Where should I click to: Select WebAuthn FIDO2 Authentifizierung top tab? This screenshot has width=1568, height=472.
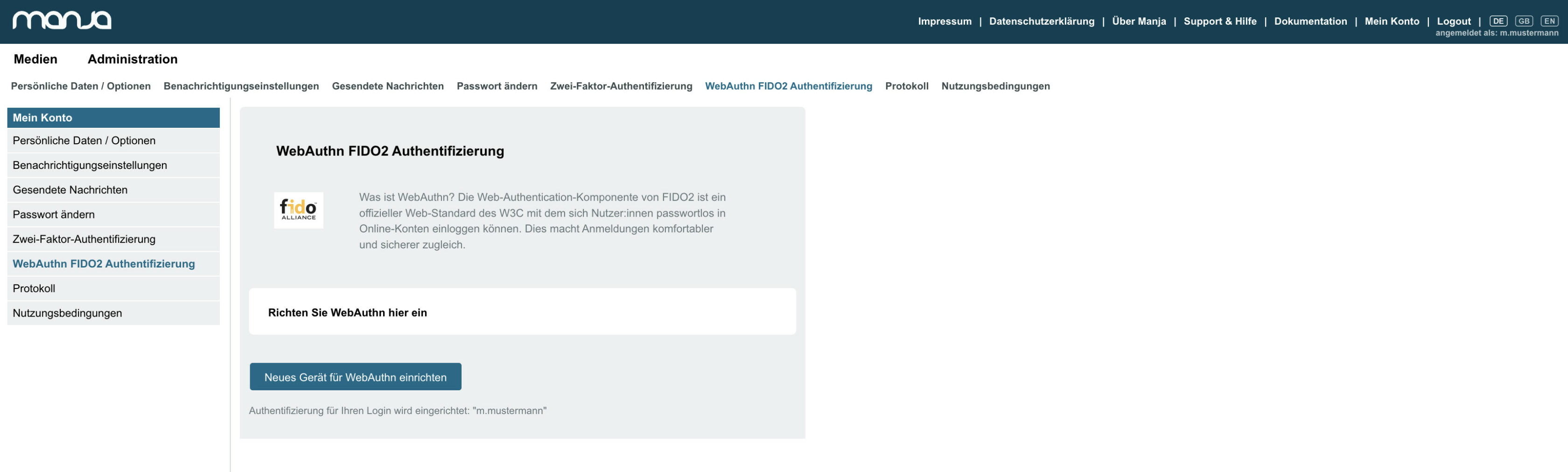coord(788,86)
